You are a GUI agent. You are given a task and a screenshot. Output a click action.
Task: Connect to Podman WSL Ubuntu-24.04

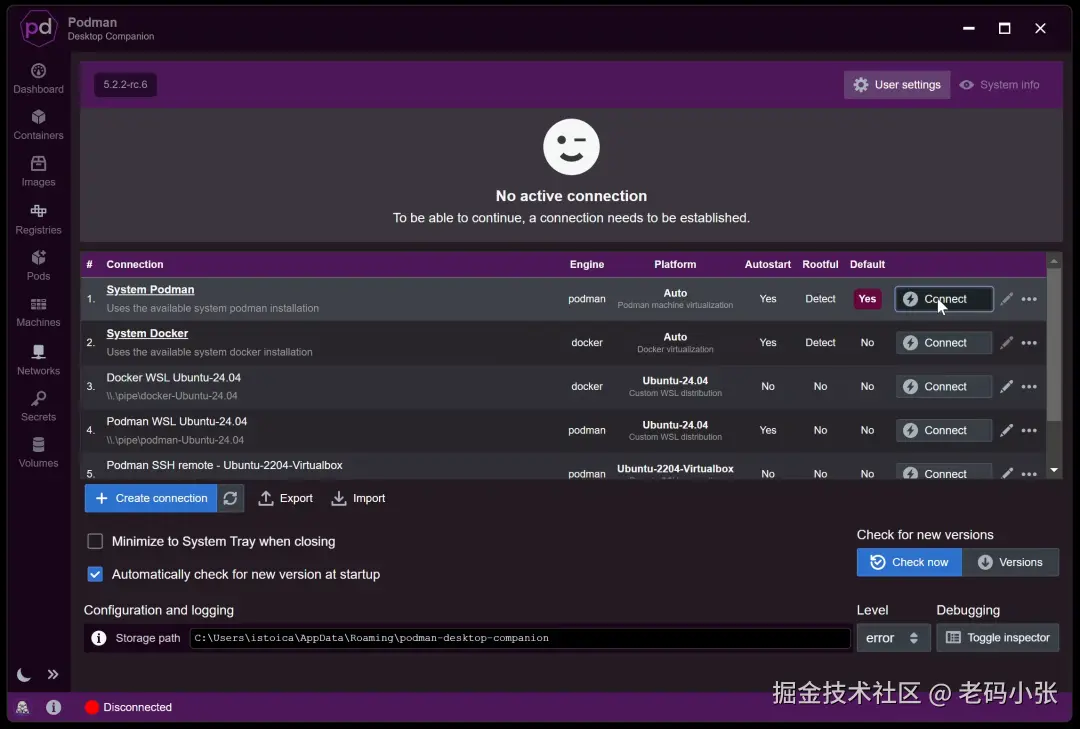point(944,430)
